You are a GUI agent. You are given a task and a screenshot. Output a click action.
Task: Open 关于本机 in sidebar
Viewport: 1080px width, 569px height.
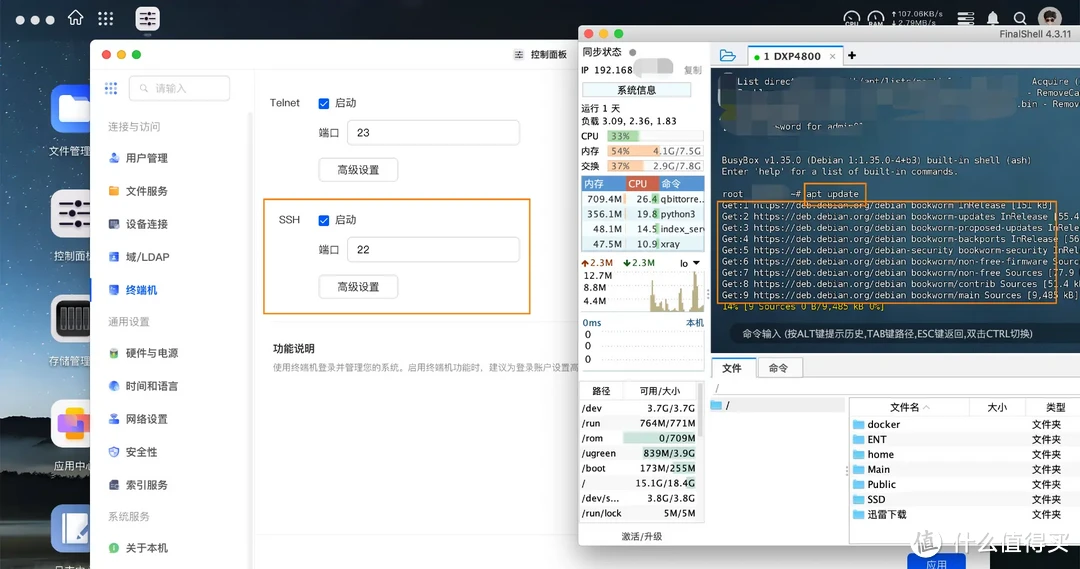(138, 548)
